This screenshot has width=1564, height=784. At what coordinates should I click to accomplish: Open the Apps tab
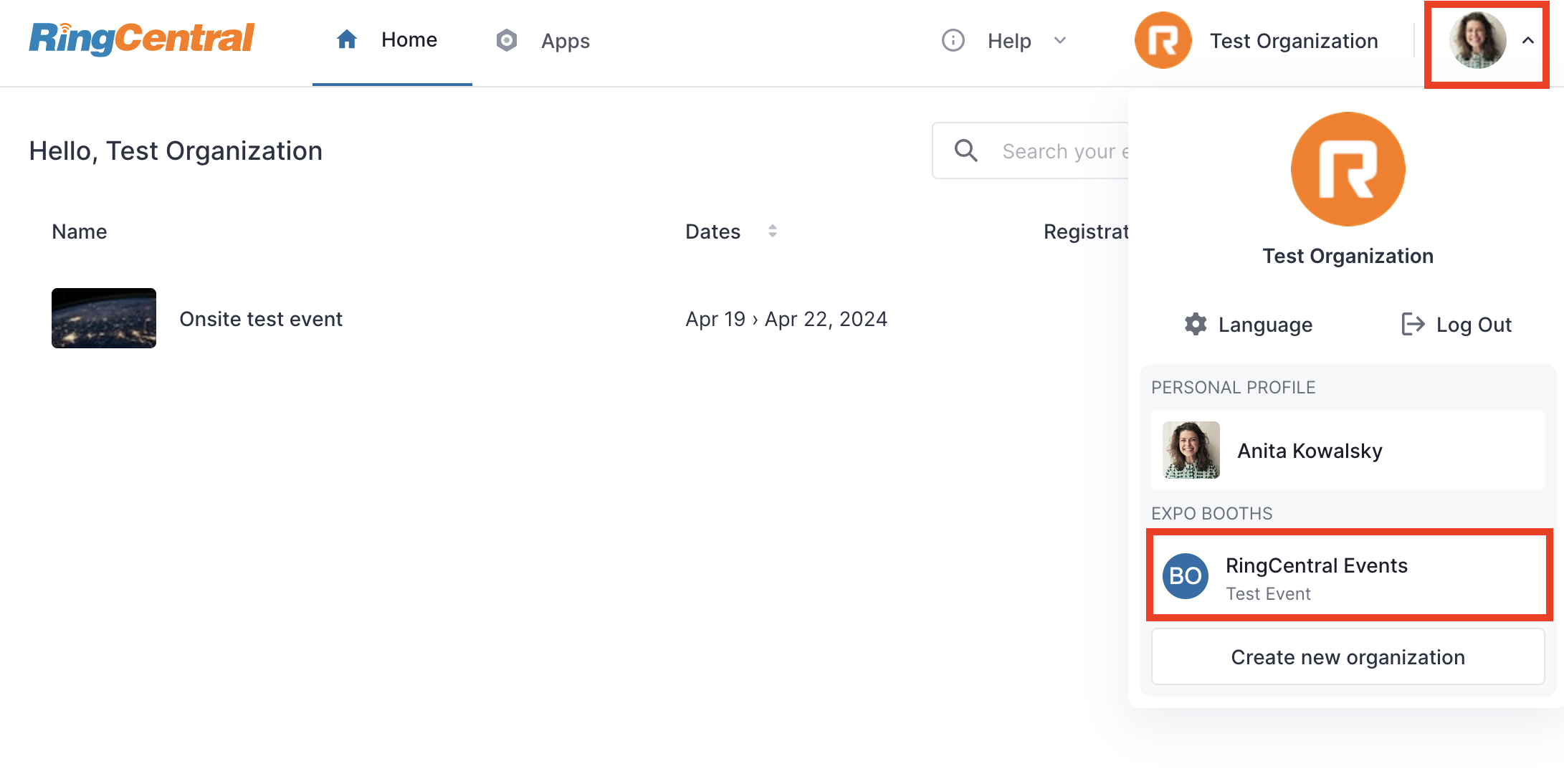[543, 41]
